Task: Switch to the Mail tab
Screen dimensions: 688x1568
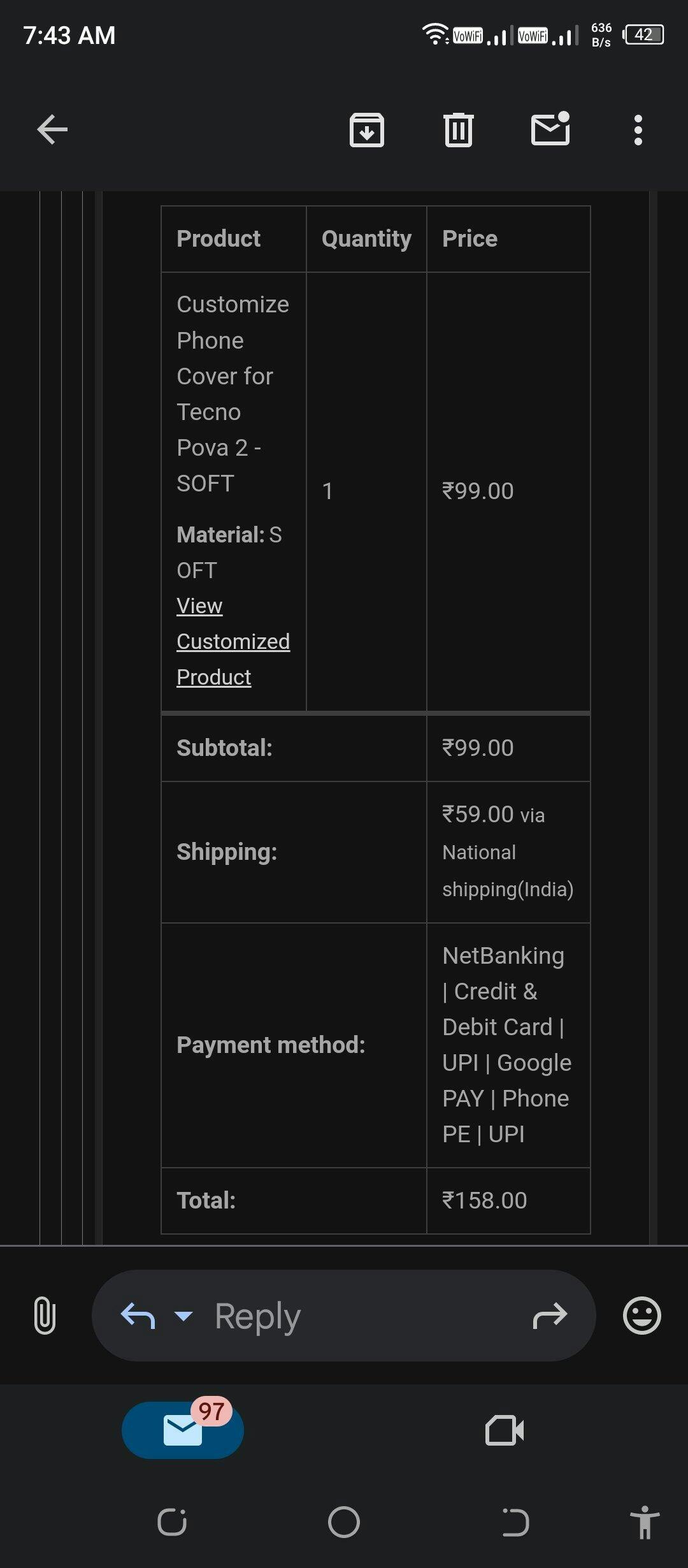Action: 183,1430
